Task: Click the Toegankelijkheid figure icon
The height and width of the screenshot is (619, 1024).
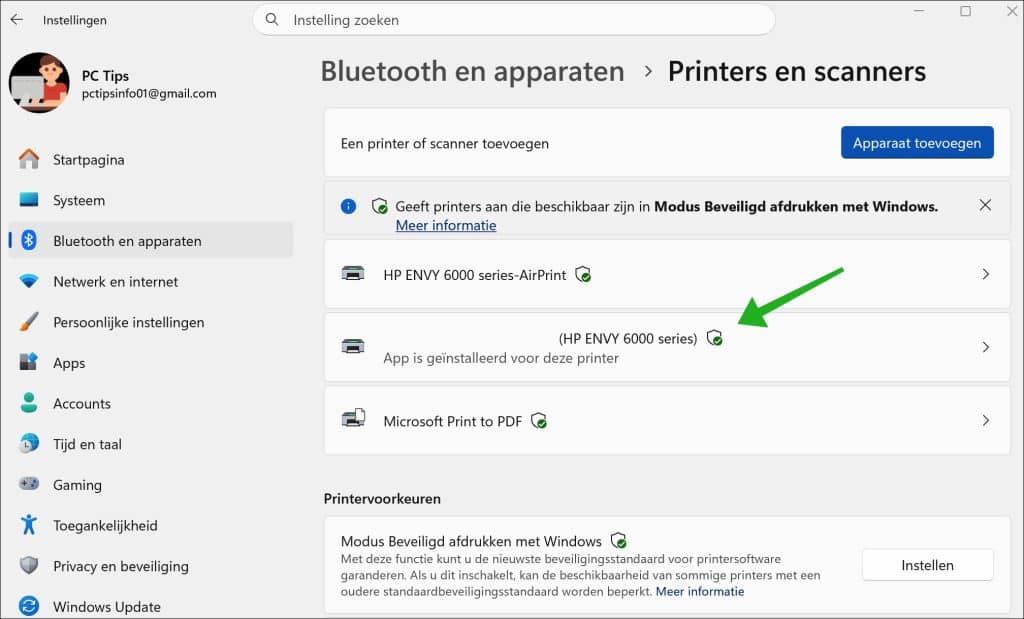Action: 29,524
